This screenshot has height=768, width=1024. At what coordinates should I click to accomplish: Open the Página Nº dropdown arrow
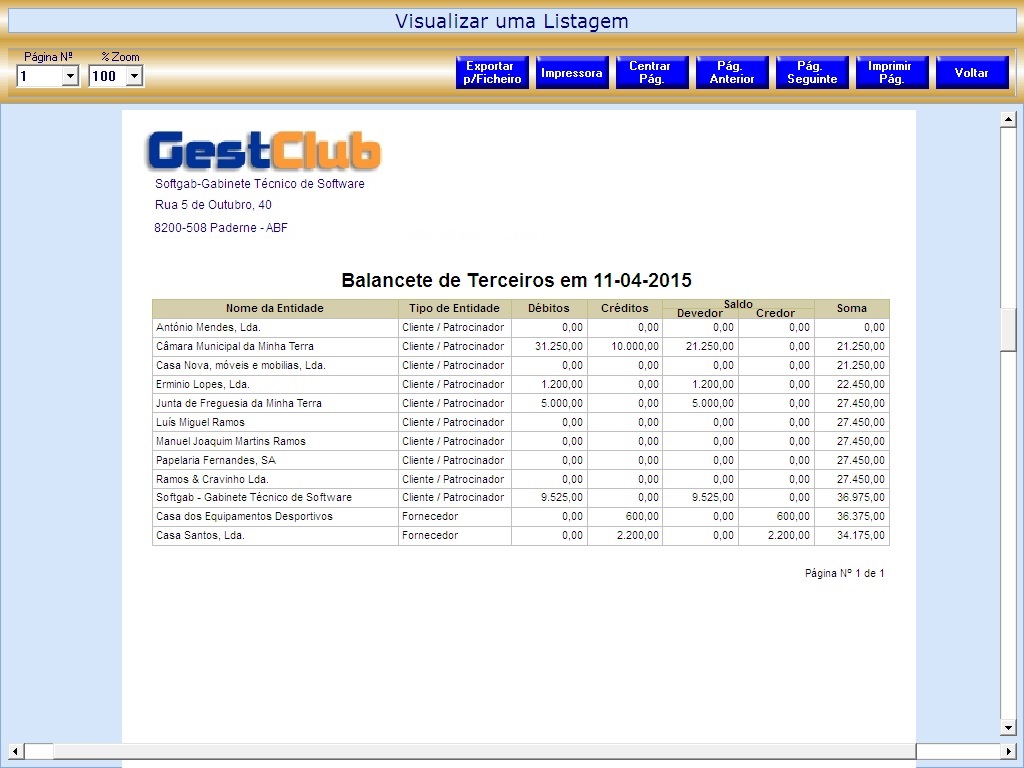(70, 76)
